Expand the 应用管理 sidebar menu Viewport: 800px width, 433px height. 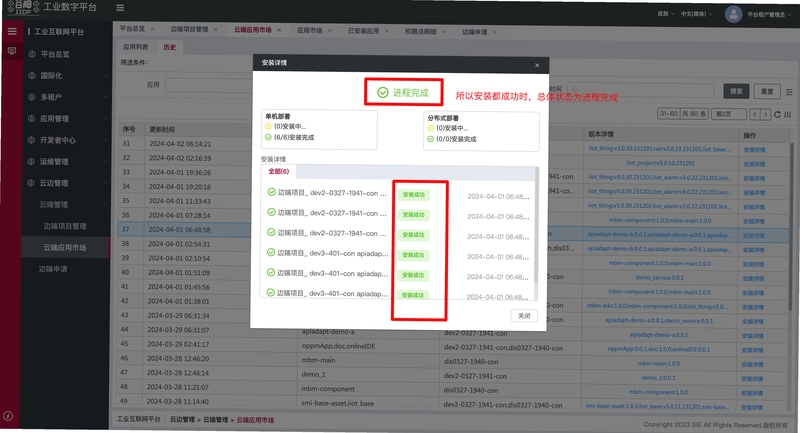[105, 118]
